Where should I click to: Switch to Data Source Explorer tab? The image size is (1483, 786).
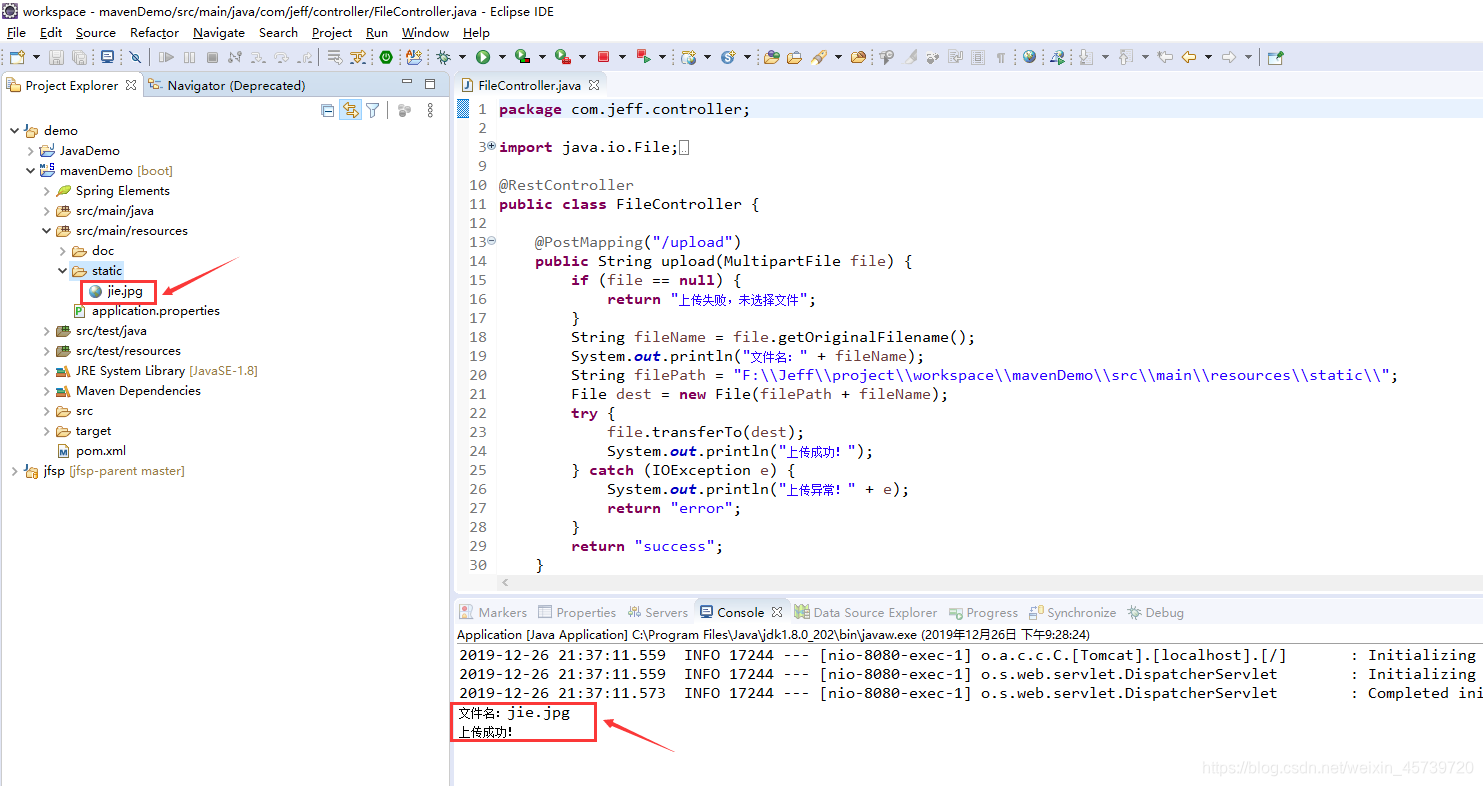click(866, 612)
